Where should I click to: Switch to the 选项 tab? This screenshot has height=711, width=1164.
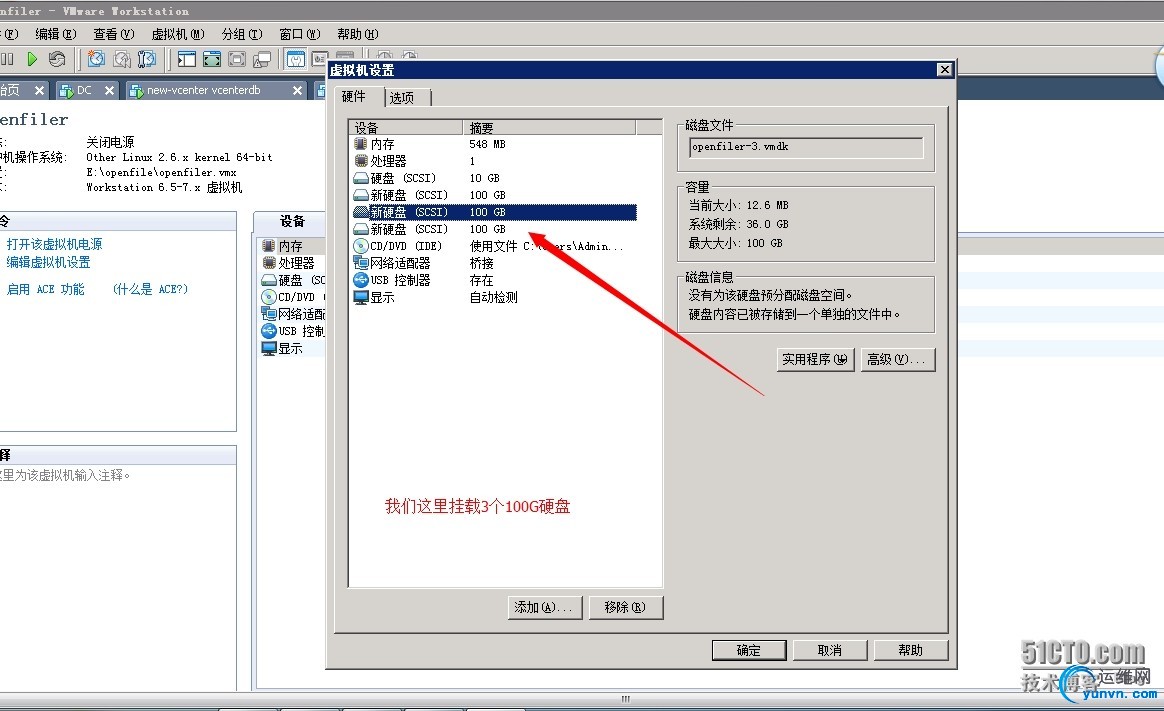click(x=406, y=97)
